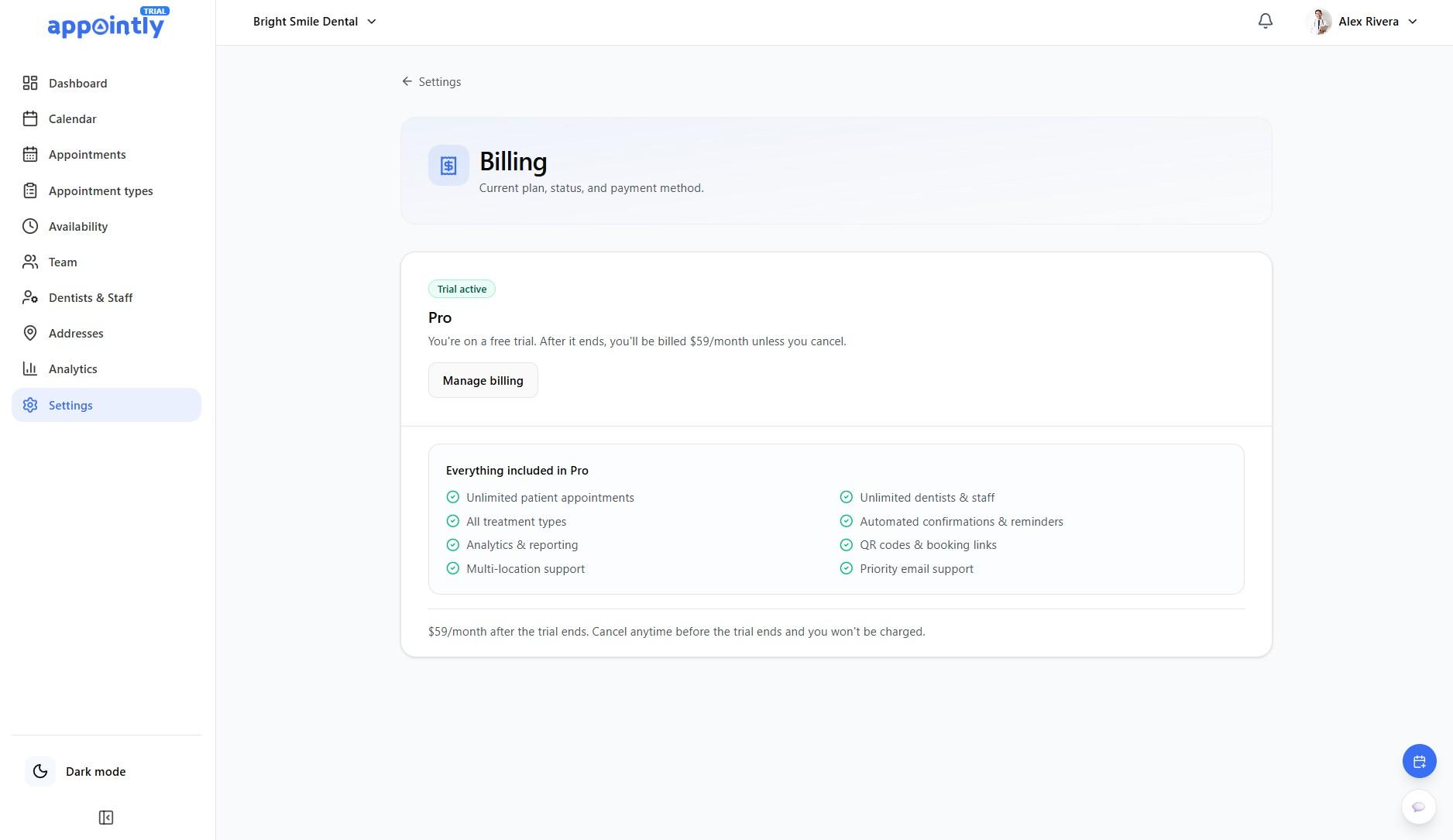Screen dimensions: 1453x840
Task: Open the Availability clock icon
Action: (x=30, y=226)
